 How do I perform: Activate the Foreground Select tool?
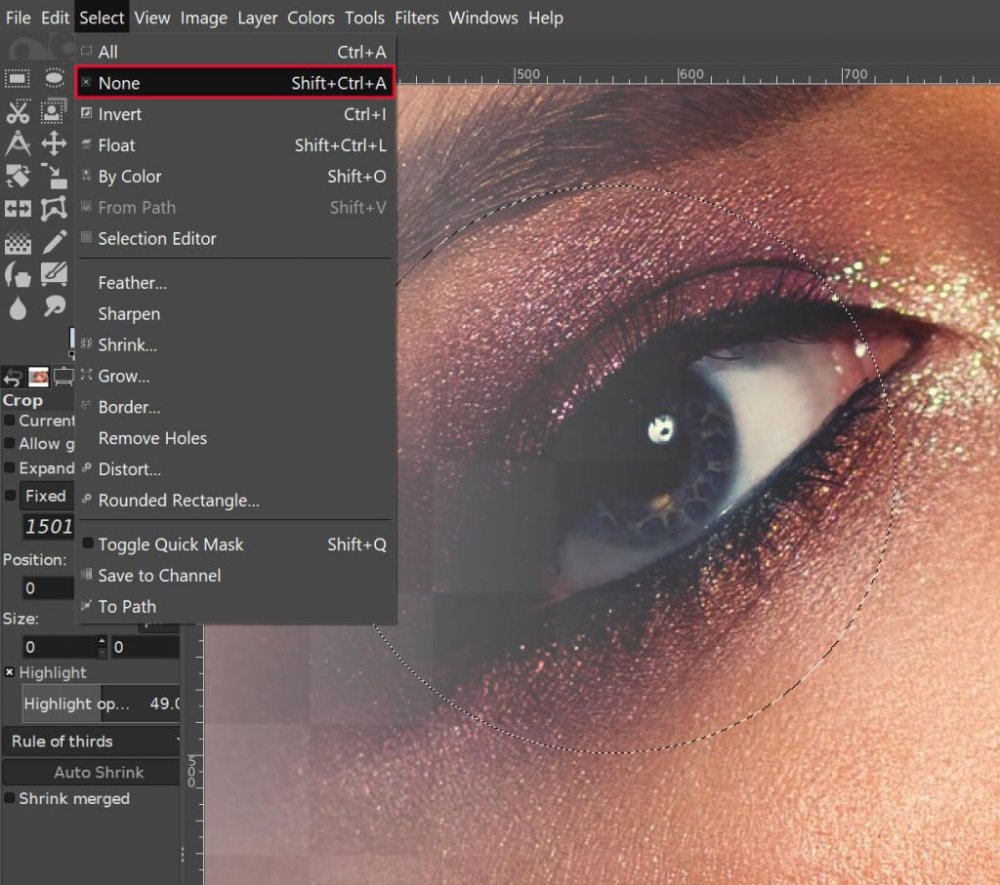(x=54, y=112)
